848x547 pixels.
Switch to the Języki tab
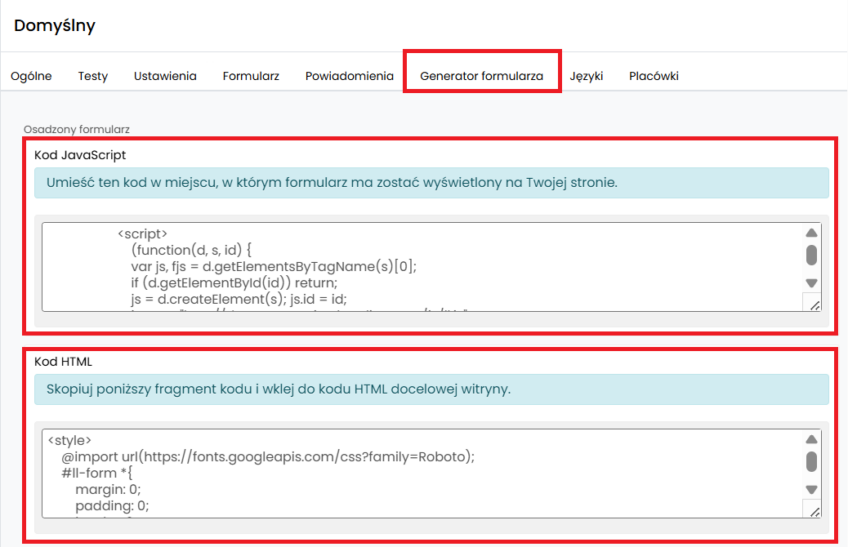[586, 76]
